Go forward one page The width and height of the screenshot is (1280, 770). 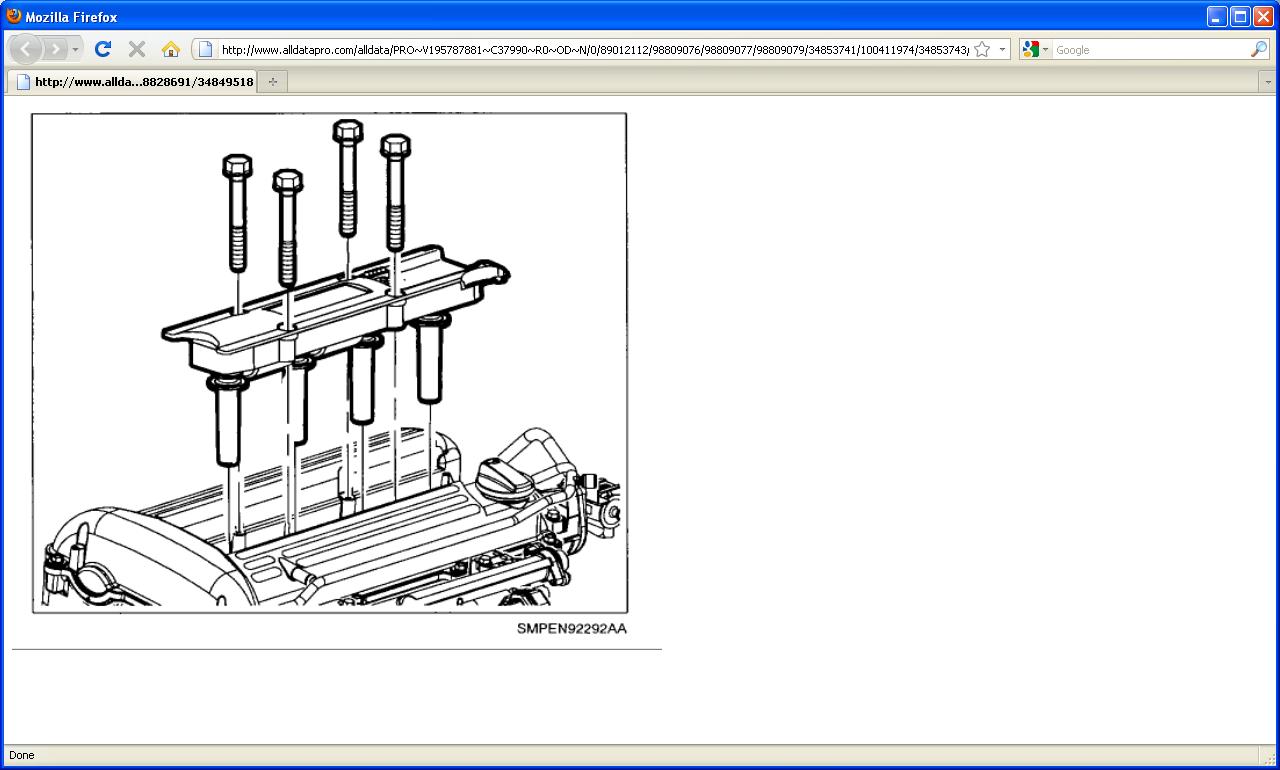pyautogui.click(x=55, y=49)
